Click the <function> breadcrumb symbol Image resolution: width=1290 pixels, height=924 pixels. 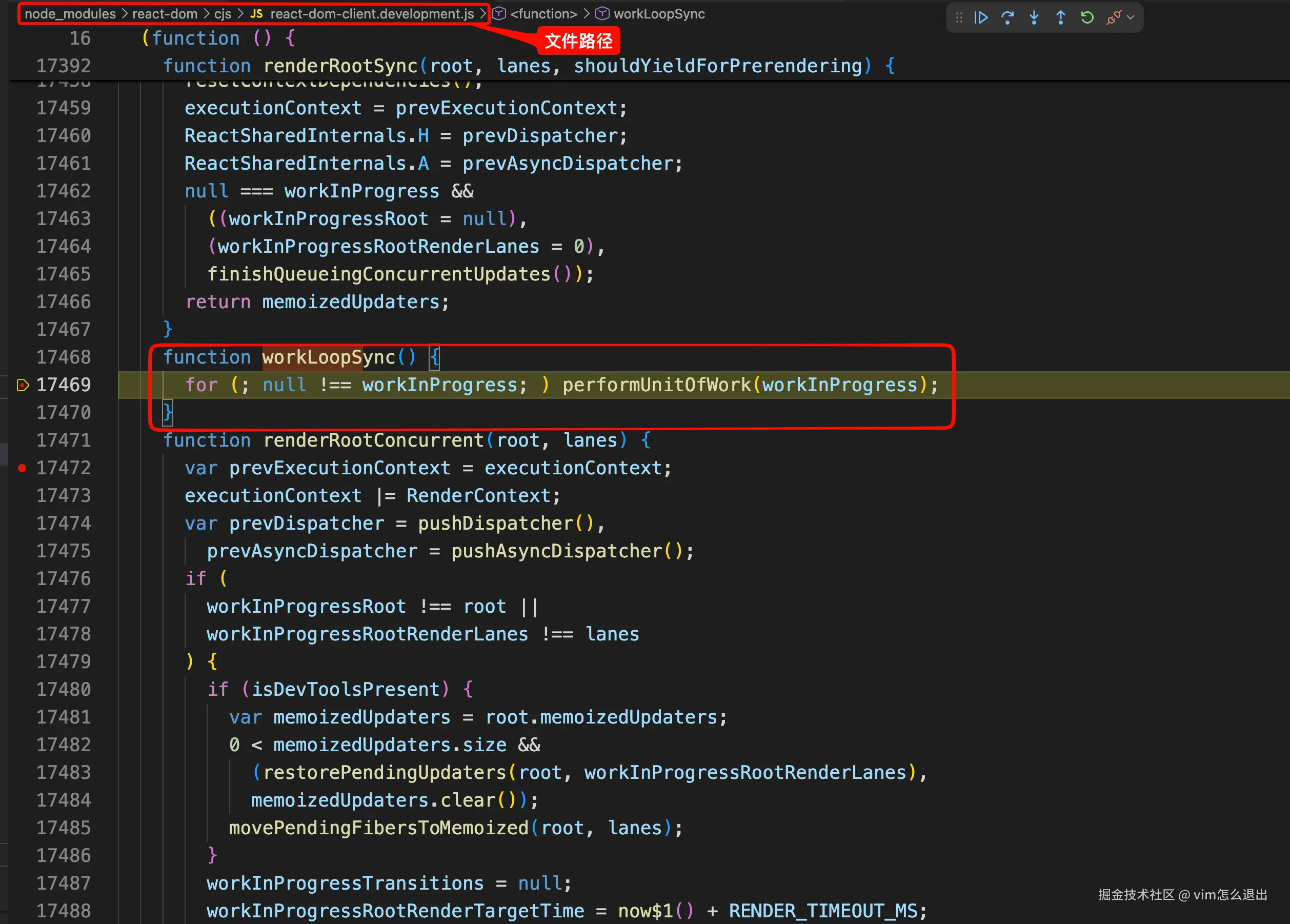pyautogui.click(x=543, y=14)
